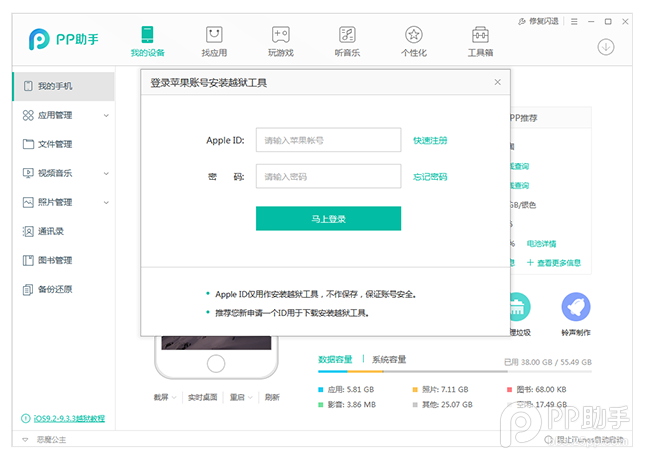Open the 清理垃圾 cleaner icon
Image resolution: width=645 pixels, height=460 pixels.
(x=518, y=307)
